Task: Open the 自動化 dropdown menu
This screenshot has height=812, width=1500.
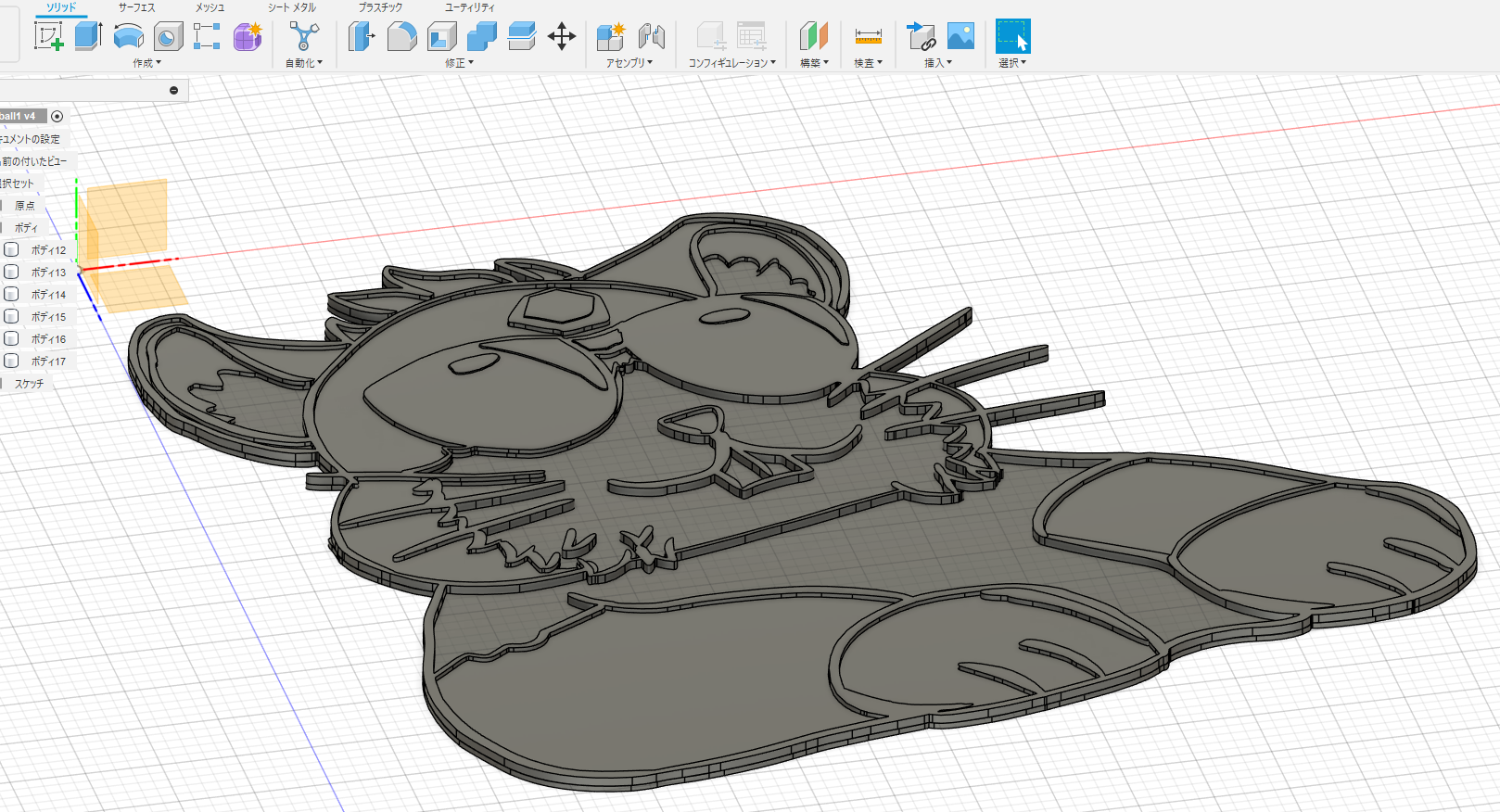Action: pos(303,63)
